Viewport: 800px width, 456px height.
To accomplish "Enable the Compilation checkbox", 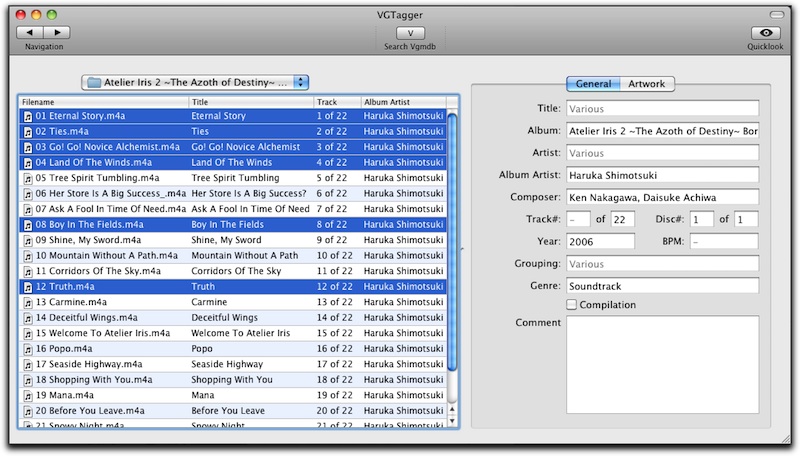I will pyautogui.click(x=572, y=305).
